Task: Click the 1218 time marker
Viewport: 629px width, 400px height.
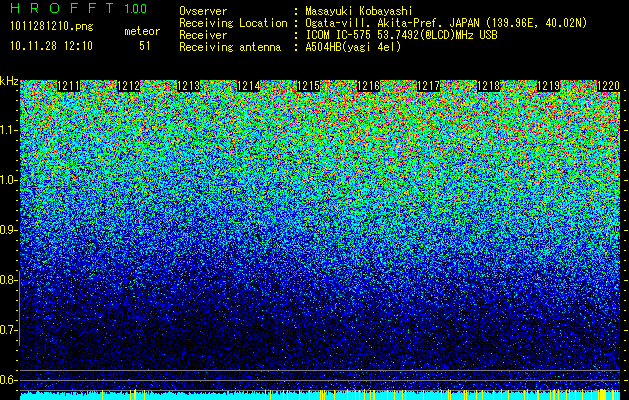Action: point(489,86)
